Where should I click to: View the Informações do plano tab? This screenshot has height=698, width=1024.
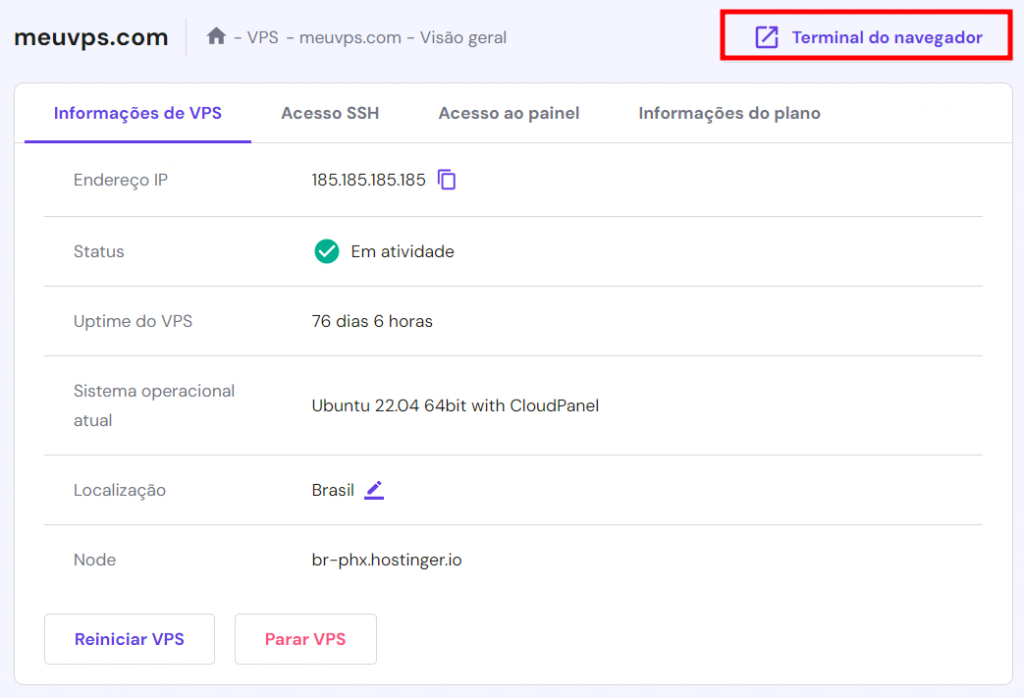[729, 113]
